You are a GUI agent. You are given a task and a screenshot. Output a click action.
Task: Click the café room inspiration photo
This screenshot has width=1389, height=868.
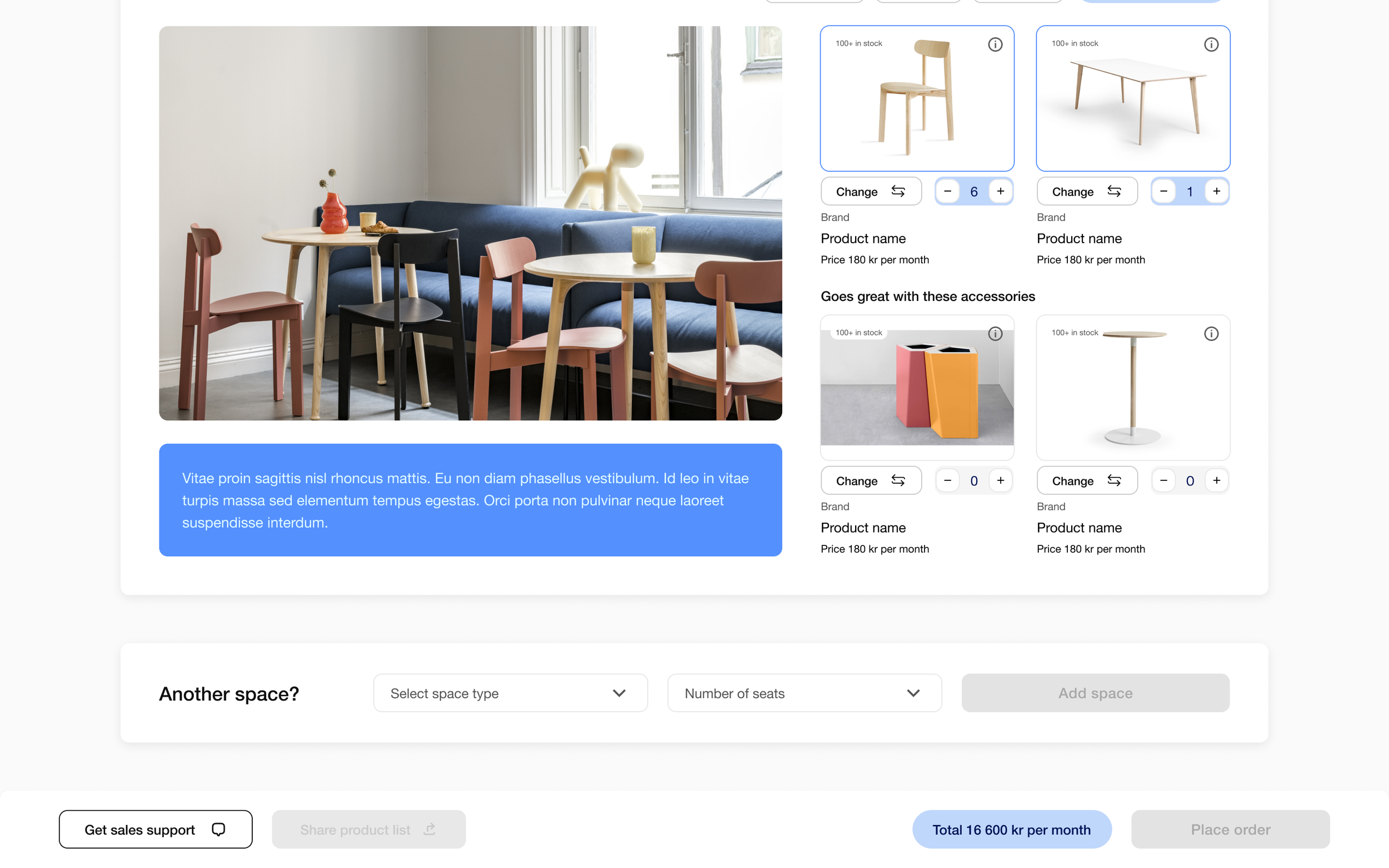(x=469, y=223)
